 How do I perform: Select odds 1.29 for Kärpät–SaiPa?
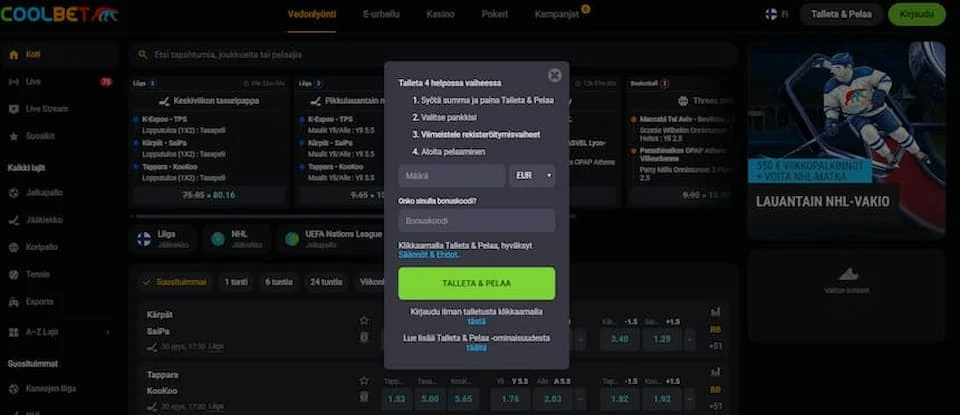coord(662,339)
